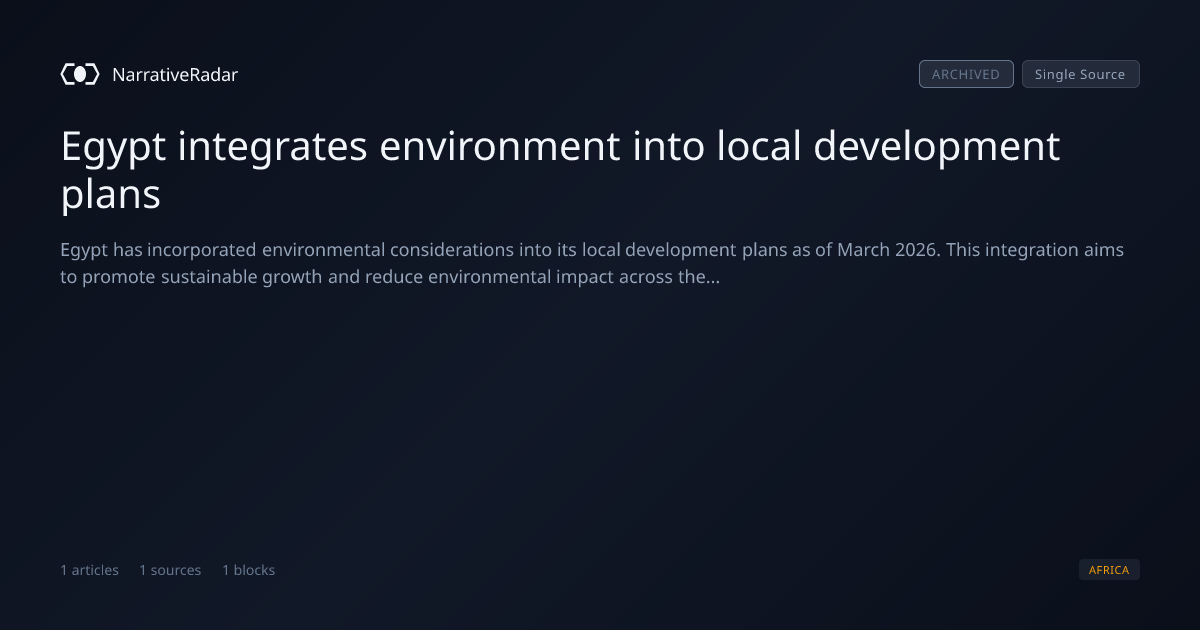The width and height of the screenshot is (1200, 630).
Task: Click the '1 sources' count
Action: 170,570
